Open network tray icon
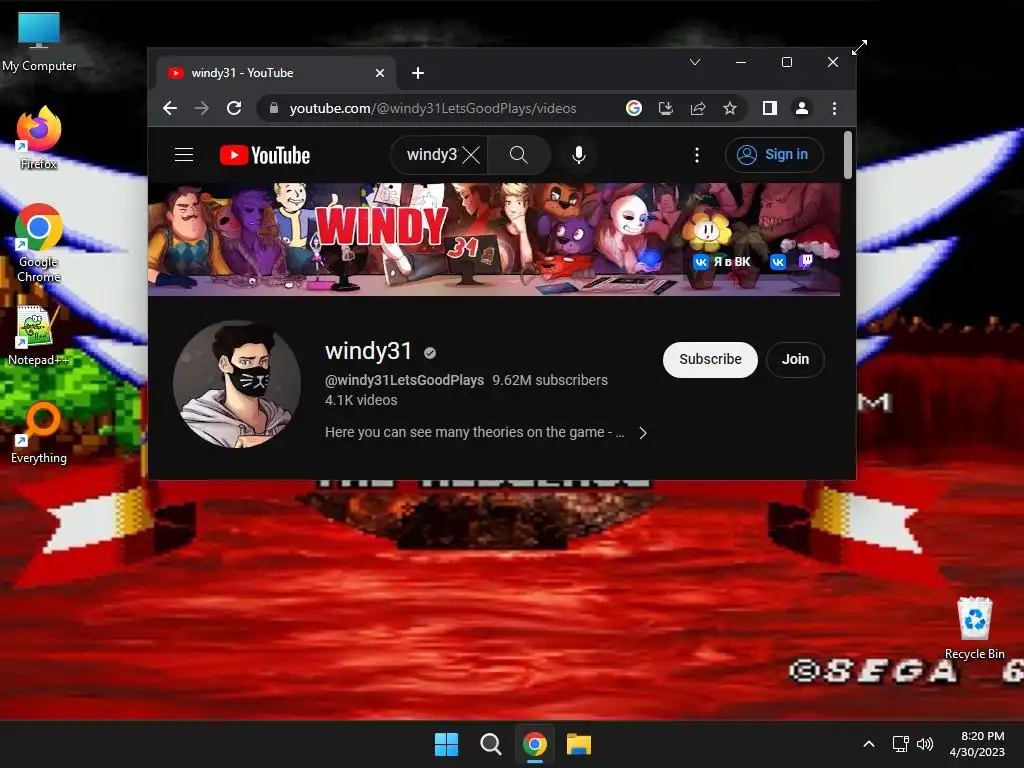The height and width of the screenshot is (768, 1024). (x=901, y=744)
